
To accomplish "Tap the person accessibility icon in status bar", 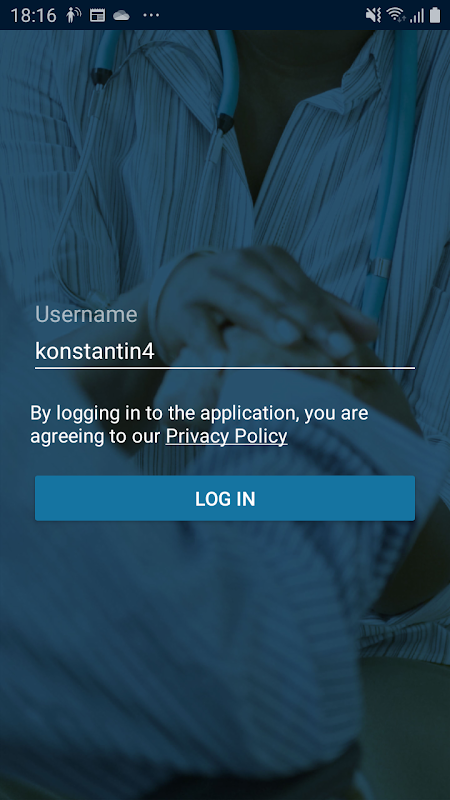I will point(73,15).
